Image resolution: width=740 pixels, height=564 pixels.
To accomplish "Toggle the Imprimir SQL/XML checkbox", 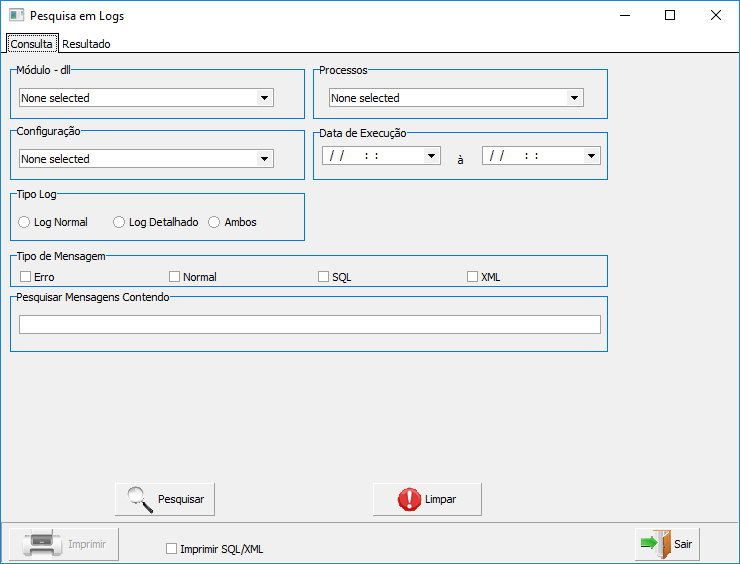I will point(171,548).
